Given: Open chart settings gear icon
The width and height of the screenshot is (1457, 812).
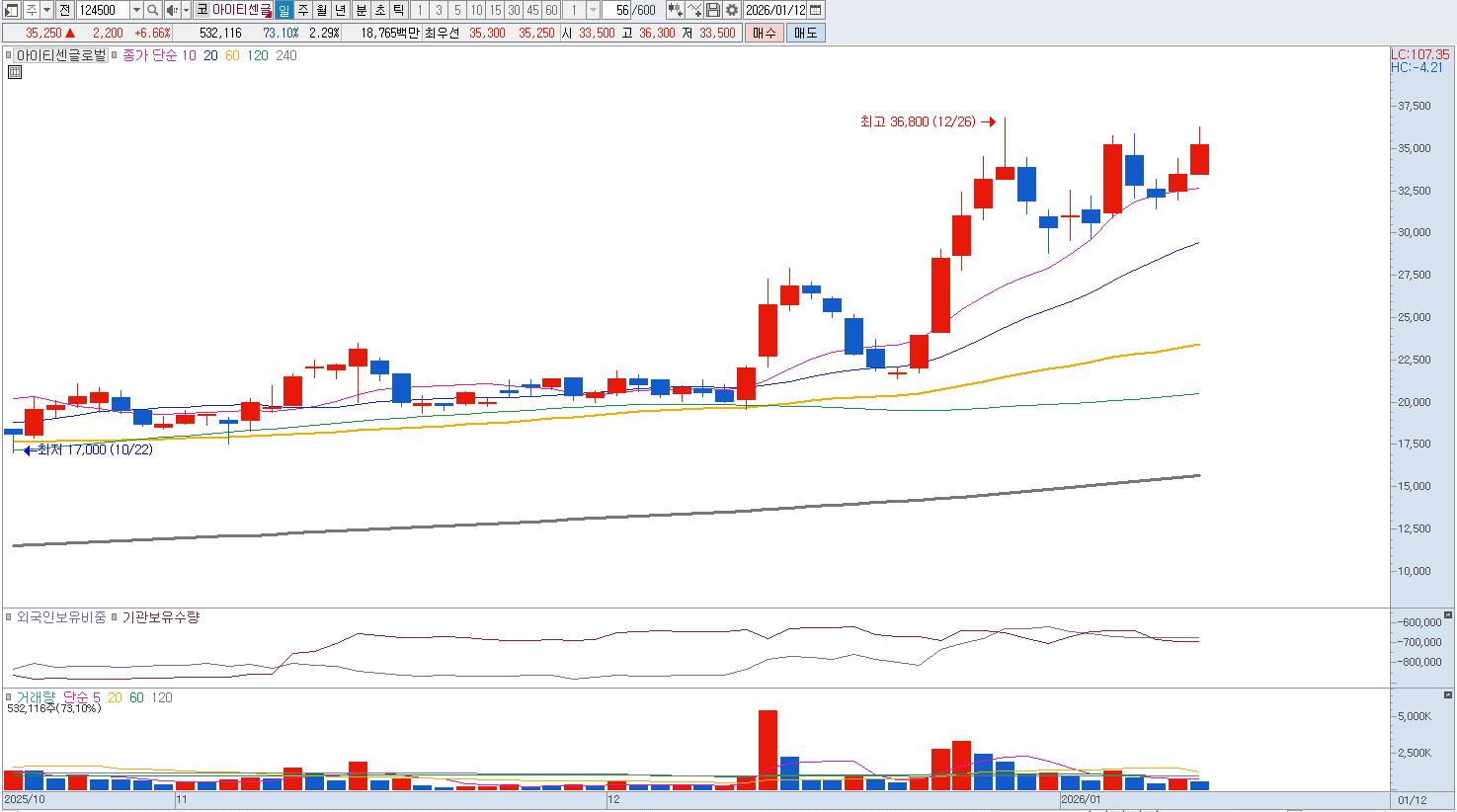Looking at the screenshot, I should pyautogui.click(x=732, y=10).
